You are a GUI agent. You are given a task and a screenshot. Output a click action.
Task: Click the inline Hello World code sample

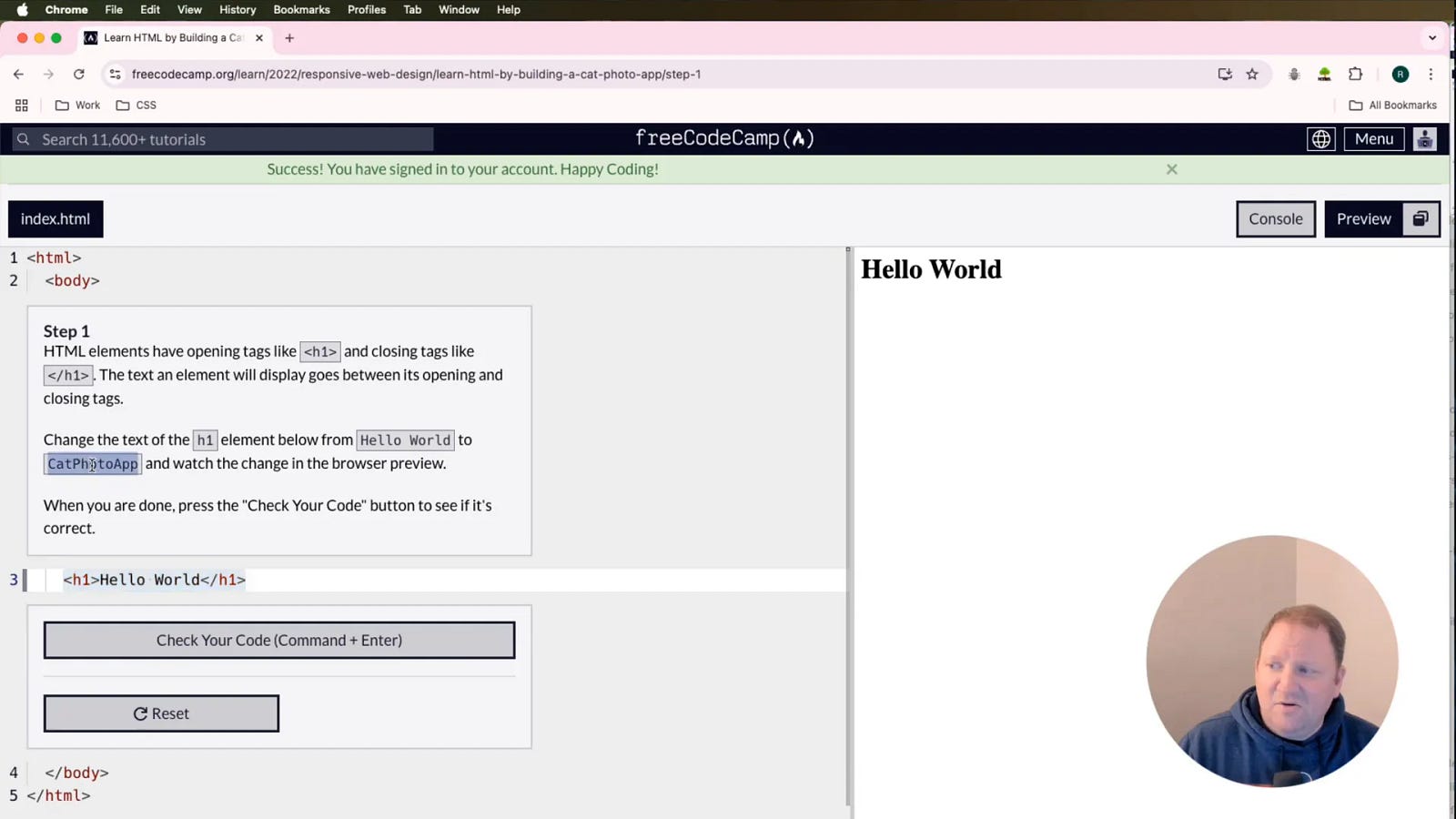tap(405, 440)
